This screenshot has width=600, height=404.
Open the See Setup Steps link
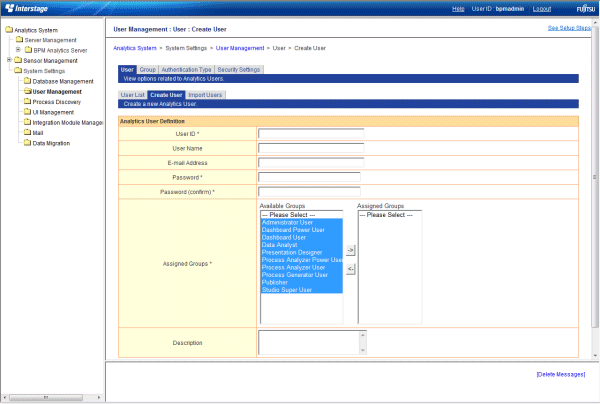(569, 28)
